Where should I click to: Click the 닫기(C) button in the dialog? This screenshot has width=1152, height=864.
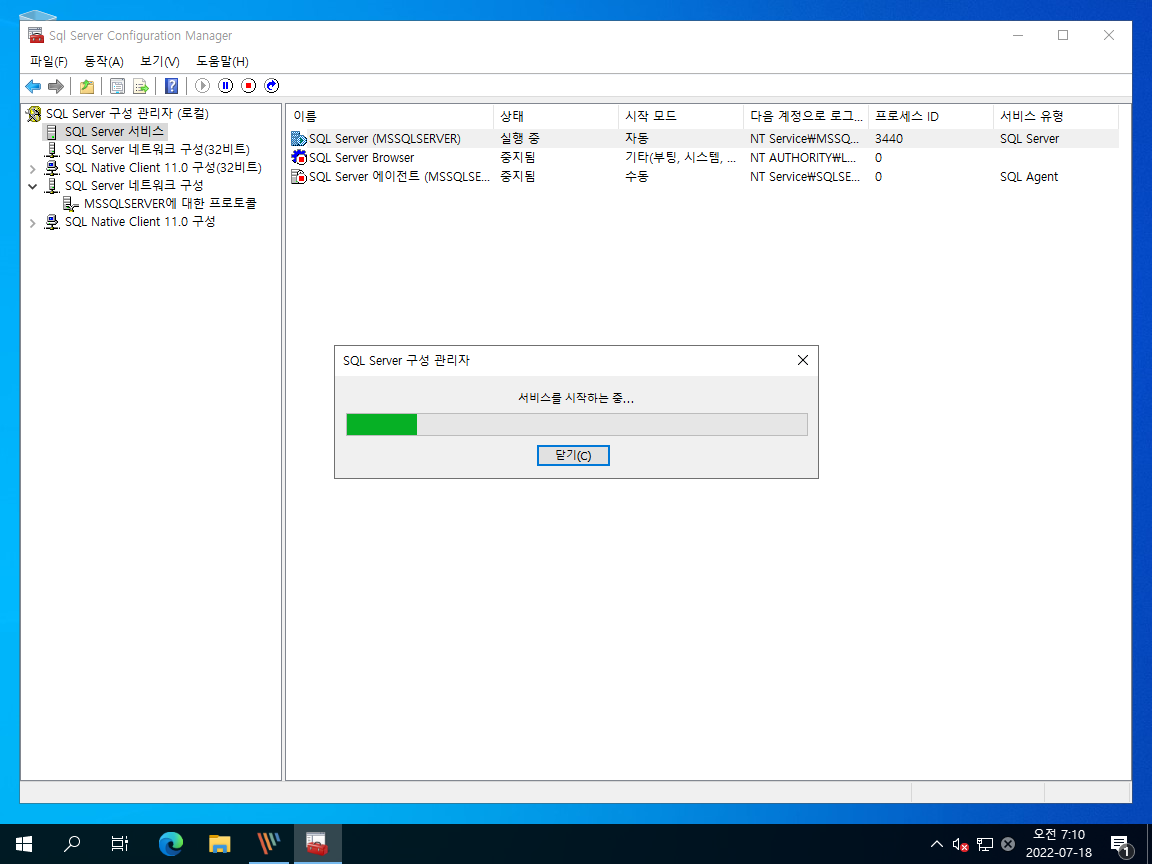(573, 456)
